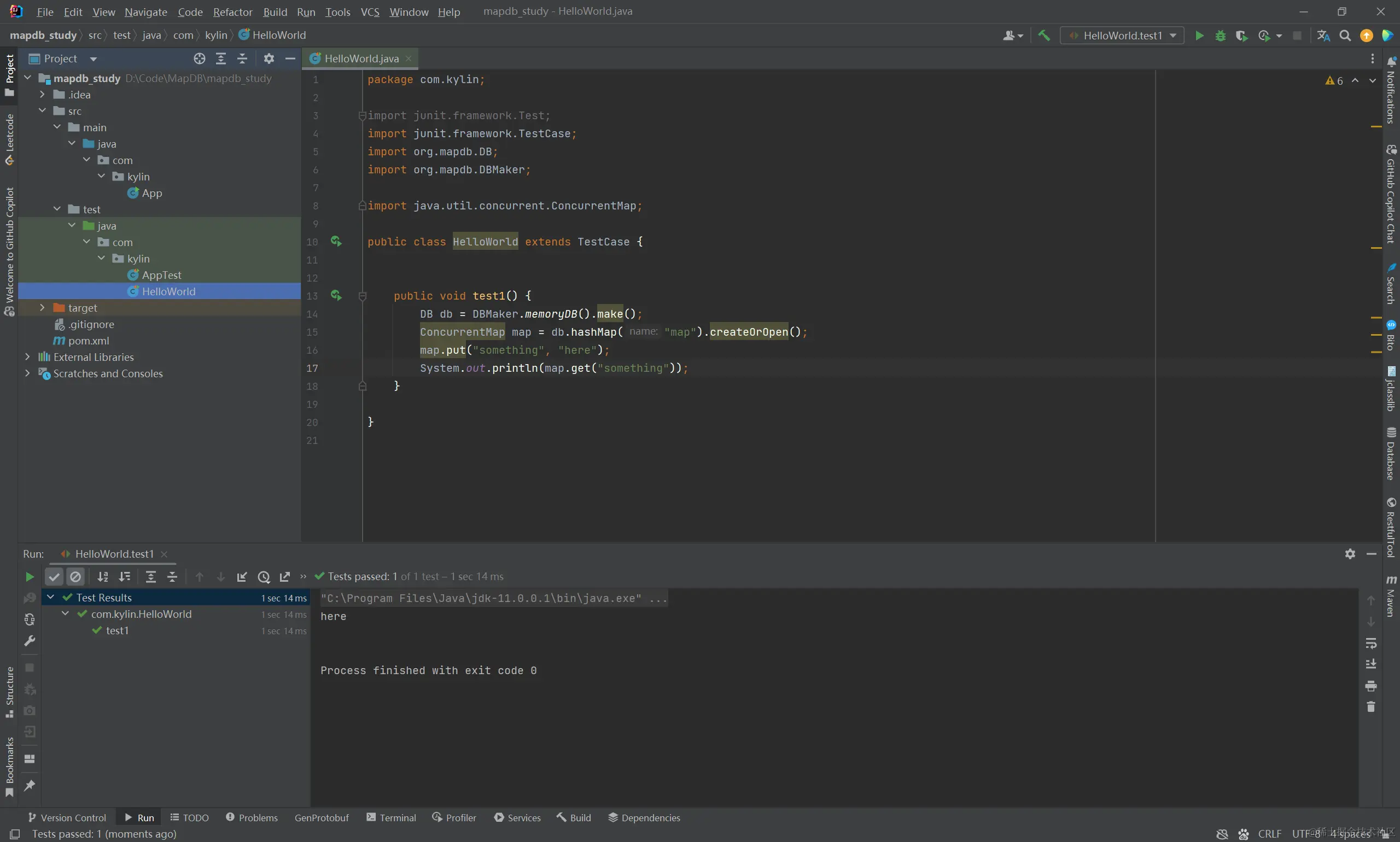Select opened file locate target icon
This screenshot has width=1400, height=842.
click(199, 59)
